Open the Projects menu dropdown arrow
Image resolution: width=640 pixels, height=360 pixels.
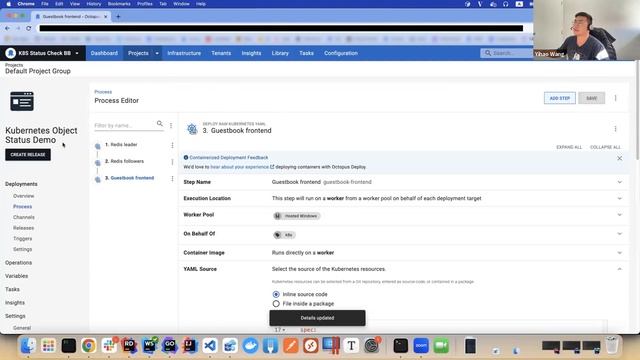pyautogui.click(x=157, y=53)
